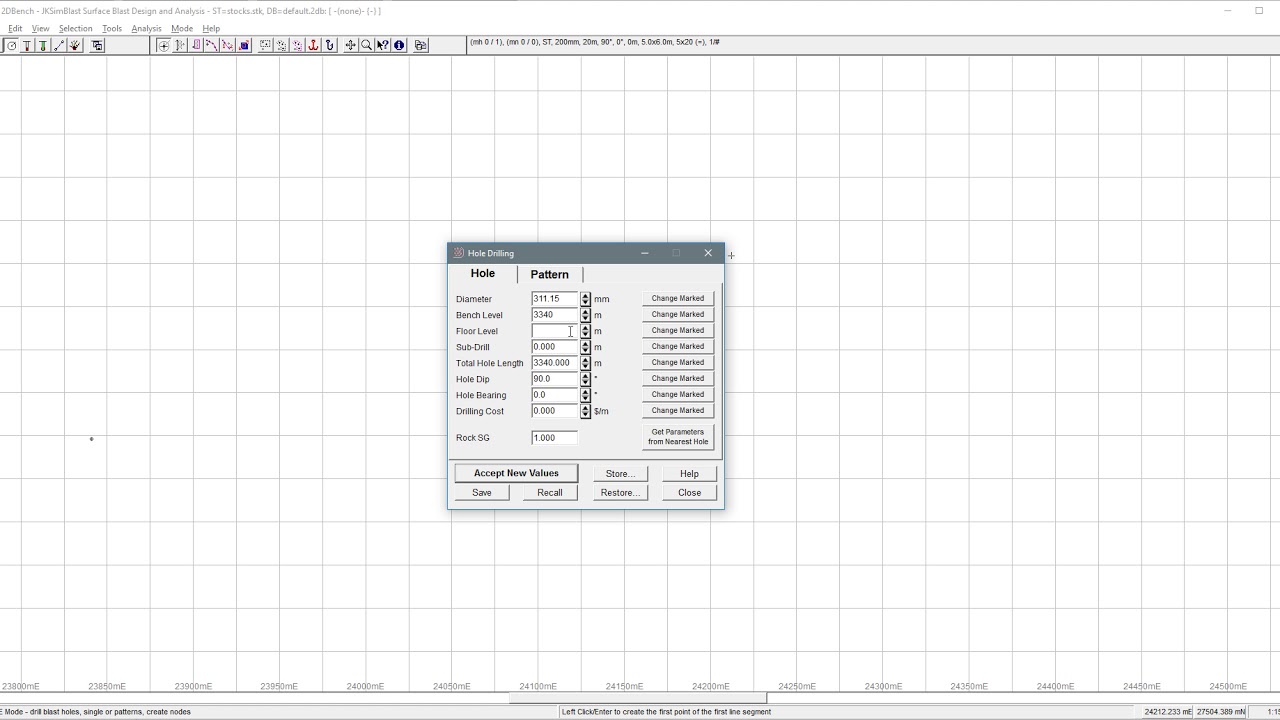
Task: Select the green hole loading mode icon
Action: coord(43,45)
